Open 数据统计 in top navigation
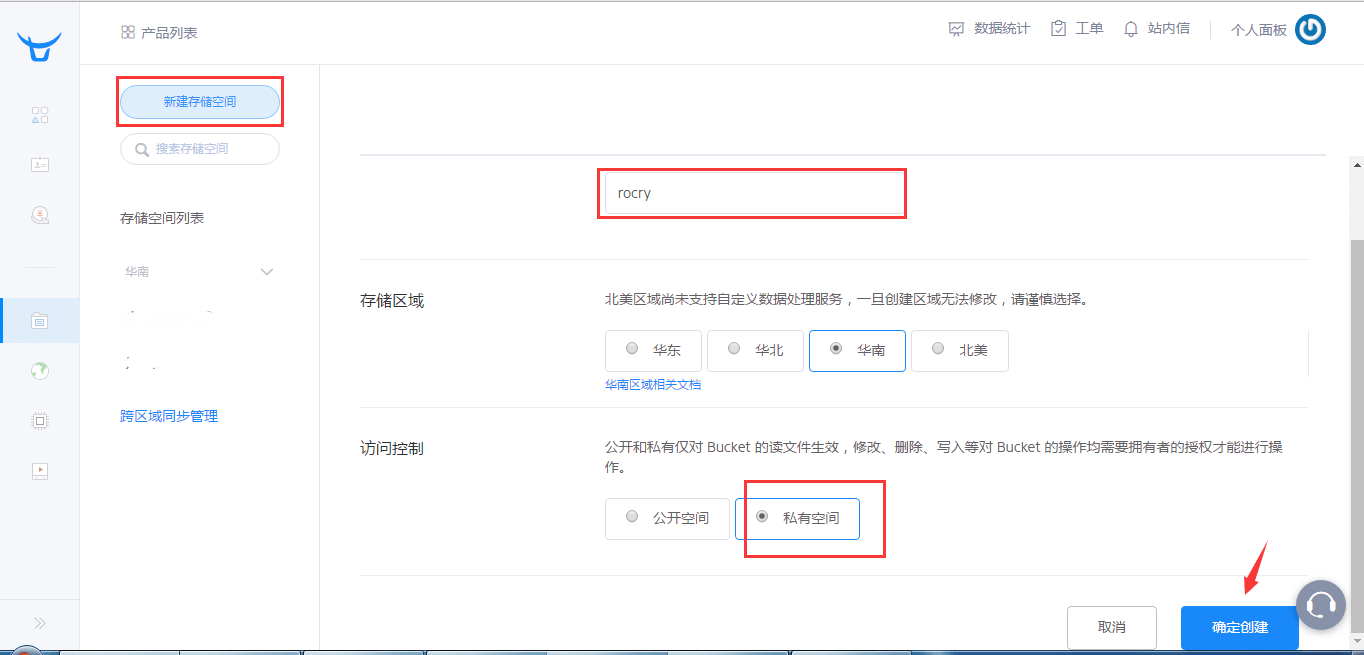1364x655 pixels. [989, 29]
